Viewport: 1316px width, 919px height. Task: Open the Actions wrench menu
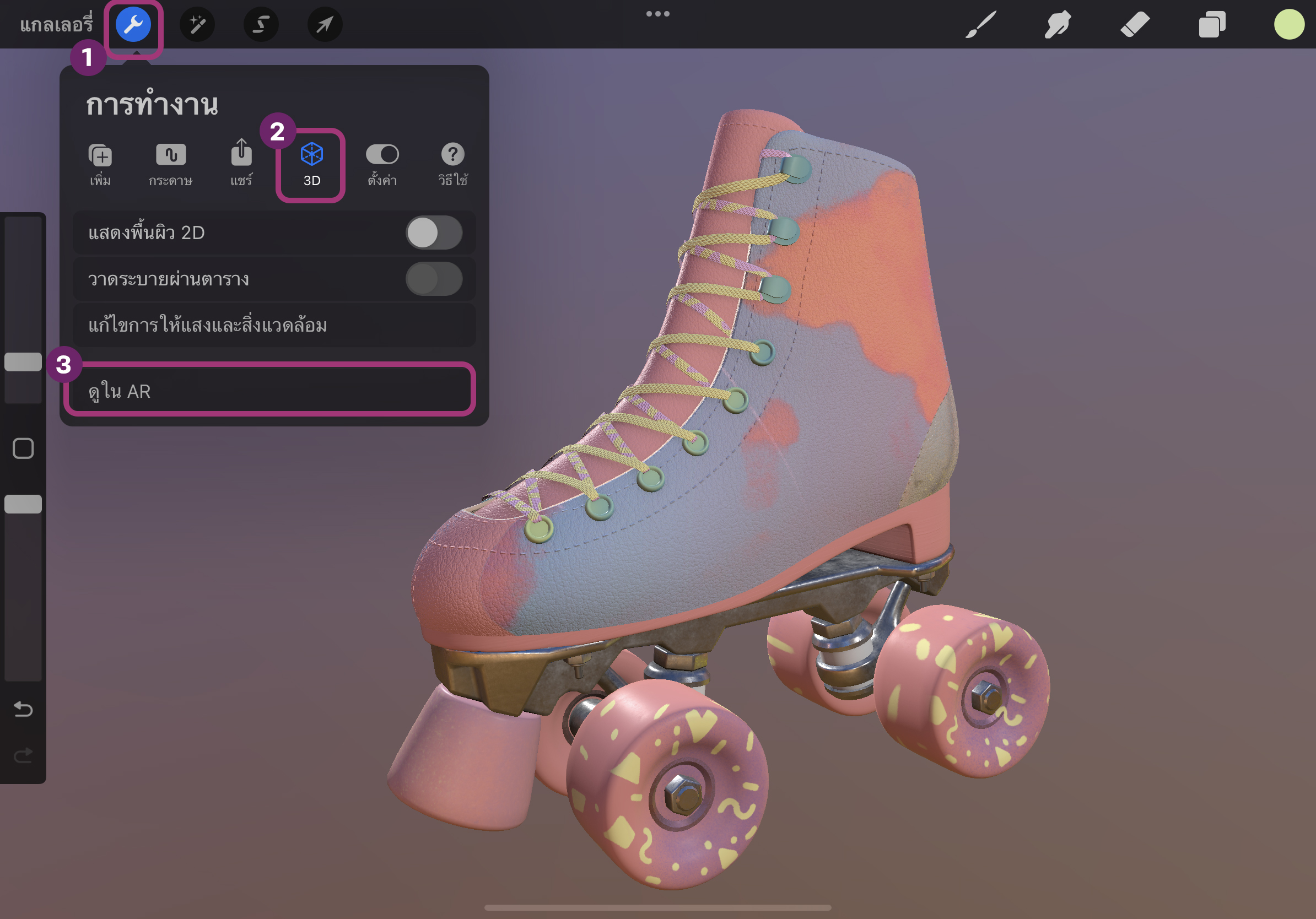point(133,25)
